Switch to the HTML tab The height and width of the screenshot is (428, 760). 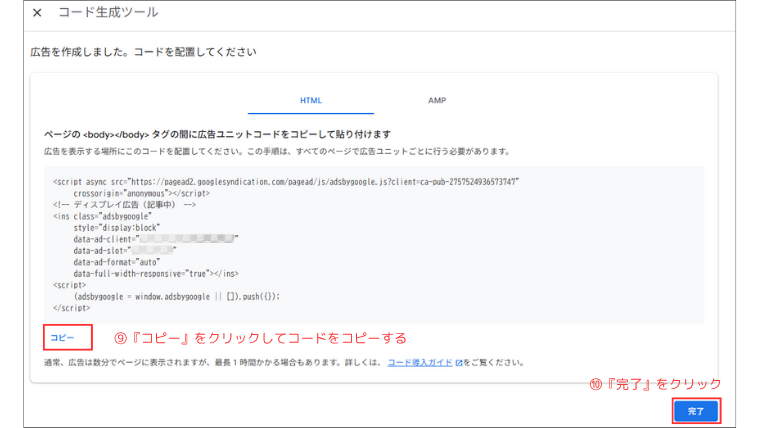311,100
